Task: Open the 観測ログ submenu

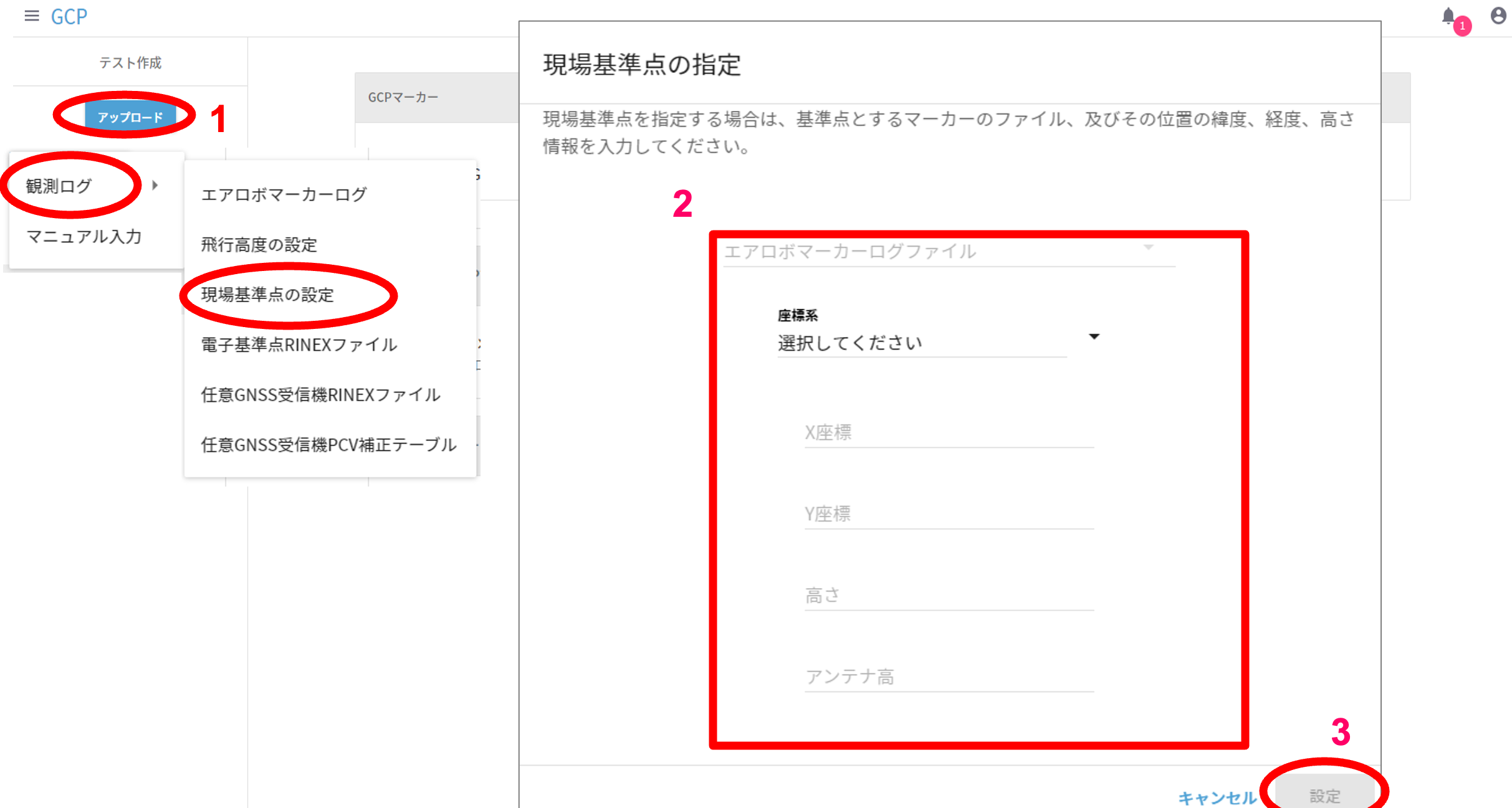Action: point(59,186)
